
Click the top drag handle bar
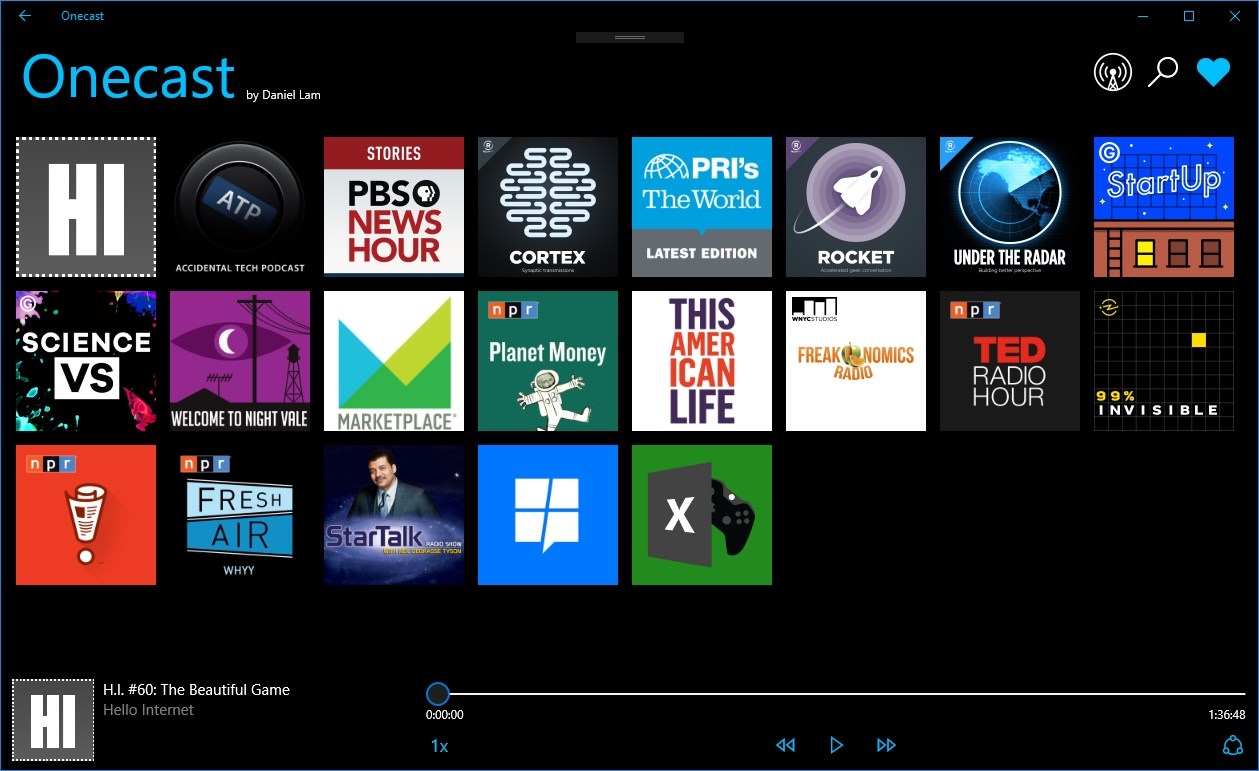630,37
